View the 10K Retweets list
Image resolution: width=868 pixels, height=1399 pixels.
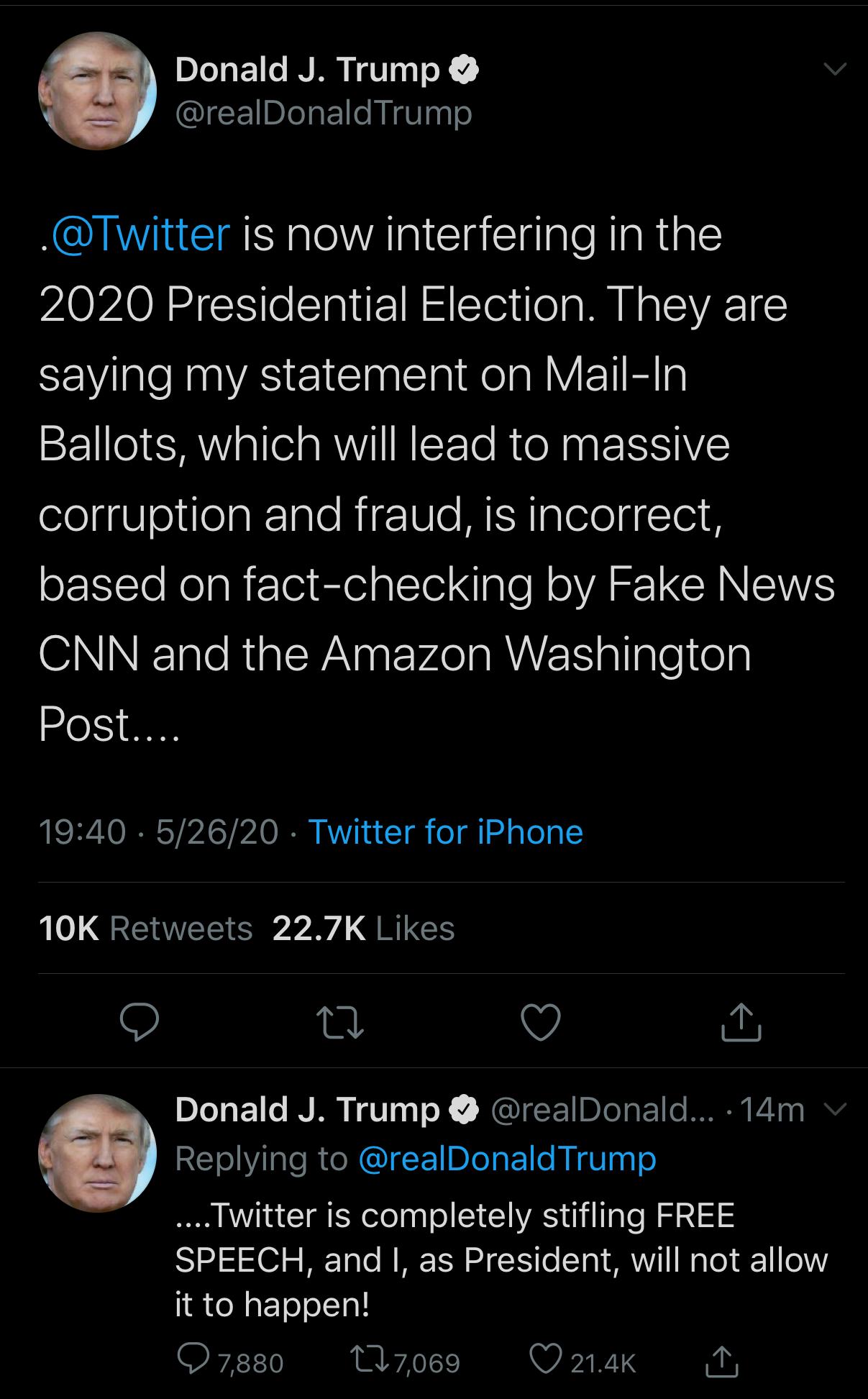click(x=145, y=929)
